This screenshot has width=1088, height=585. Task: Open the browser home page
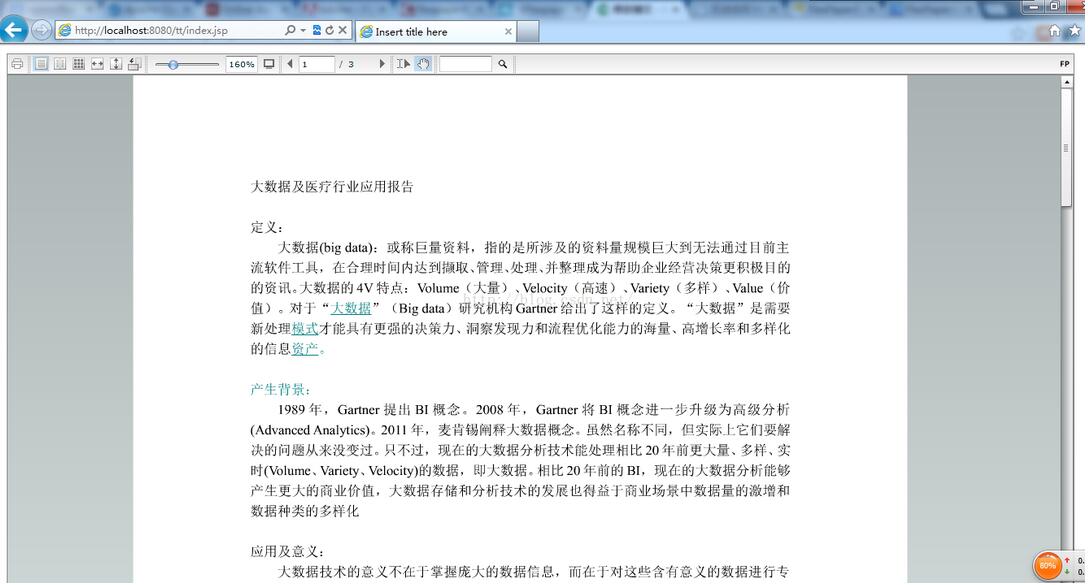tap(1055, 31)
